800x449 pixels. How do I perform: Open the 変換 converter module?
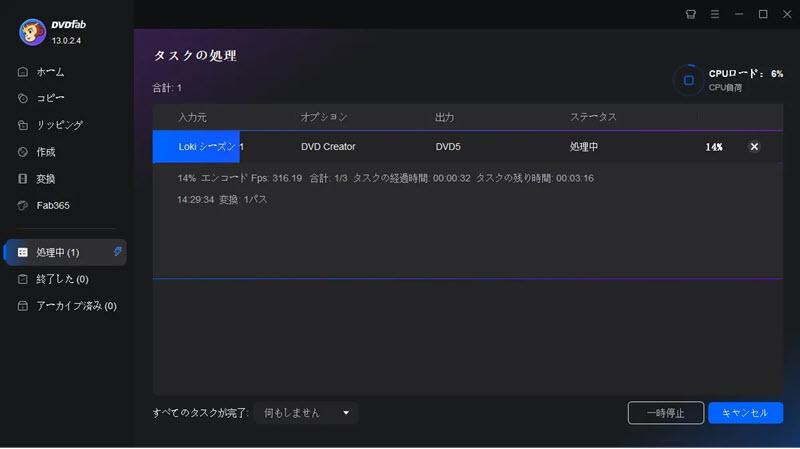point(46,179)
